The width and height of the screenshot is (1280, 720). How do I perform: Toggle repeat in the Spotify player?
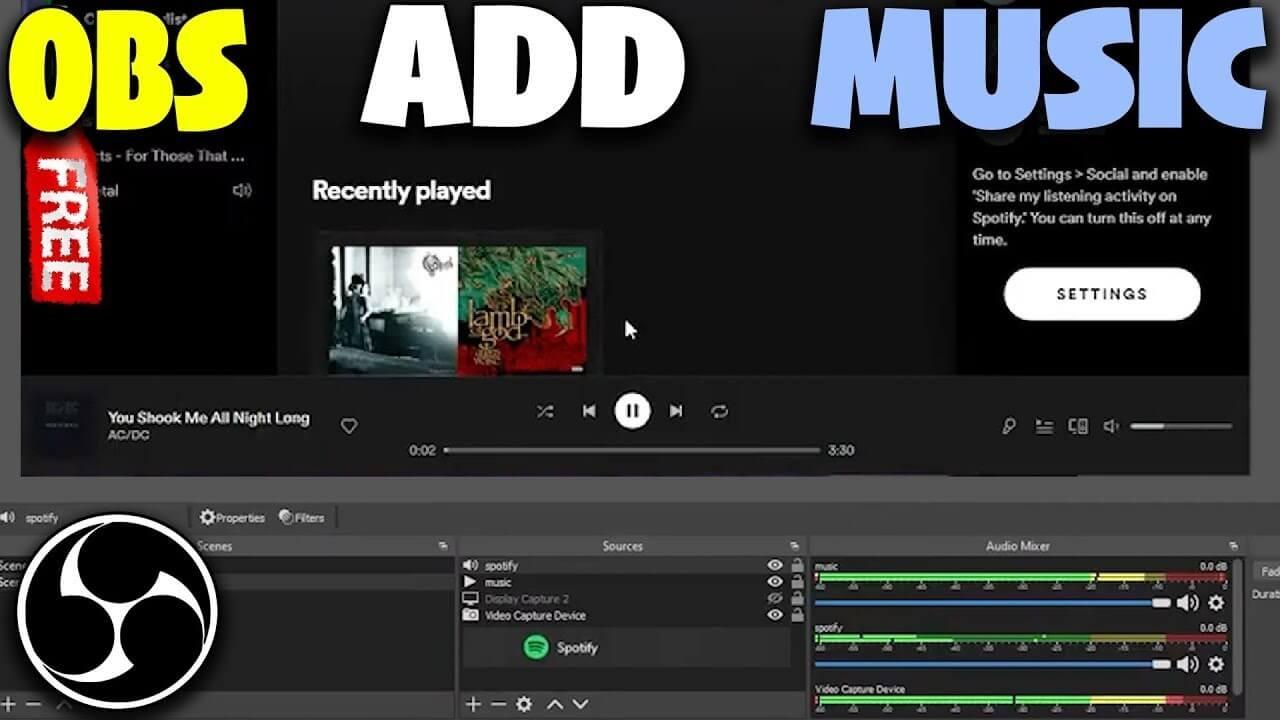(719, 411)
